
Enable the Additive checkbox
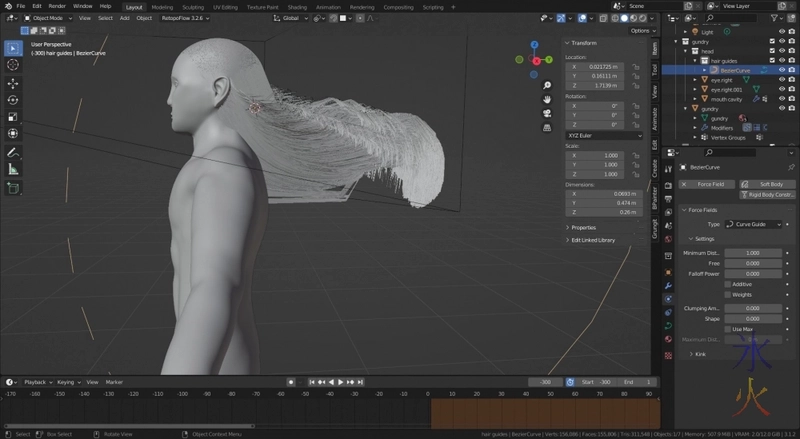[727, 284]
